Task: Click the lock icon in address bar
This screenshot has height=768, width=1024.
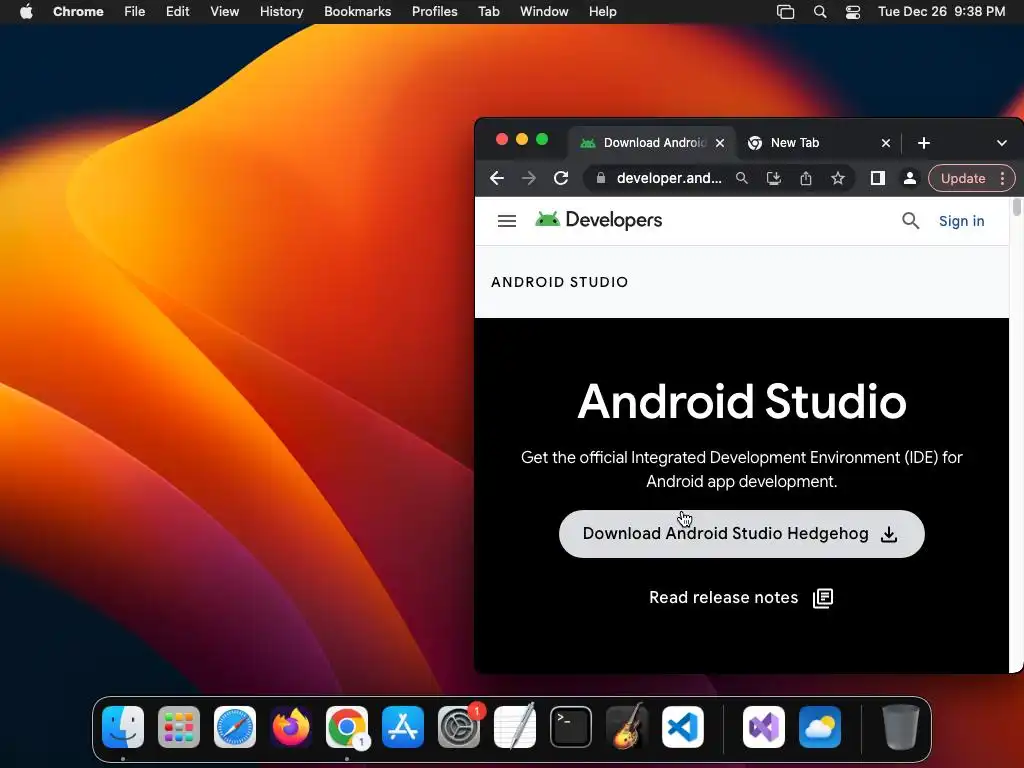Action: [x=601, y=178]
